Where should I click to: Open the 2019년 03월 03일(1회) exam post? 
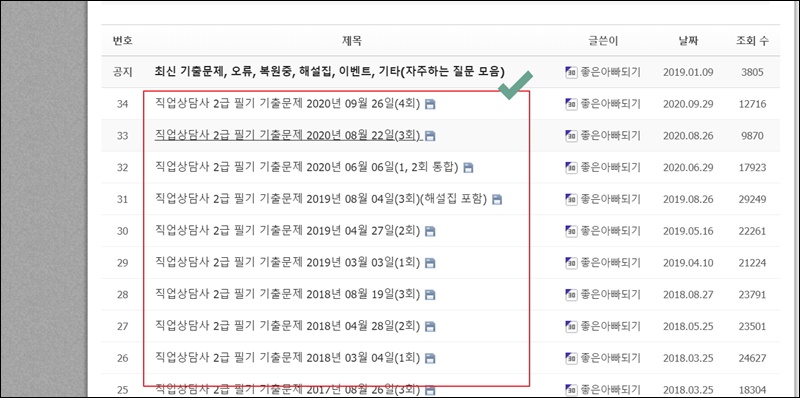[287, 263]
